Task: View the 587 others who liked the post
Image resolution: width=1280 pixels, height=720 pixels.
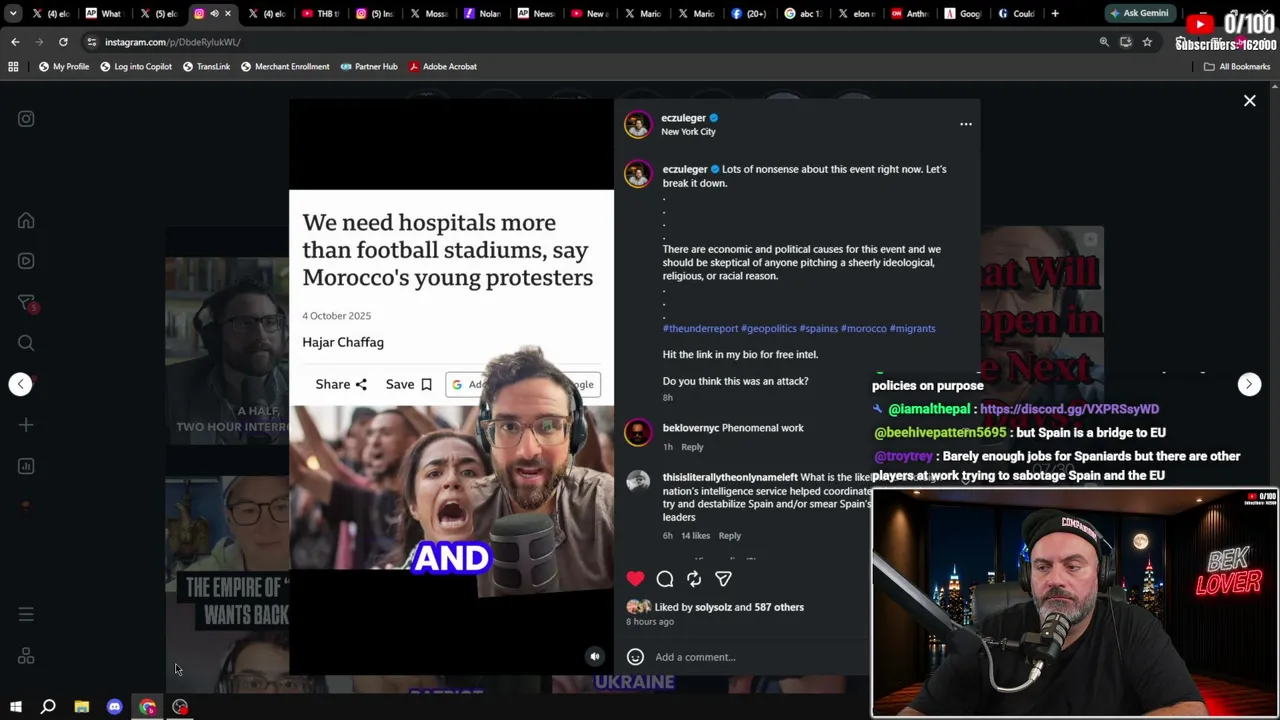Action: click(x=779, y=607)
